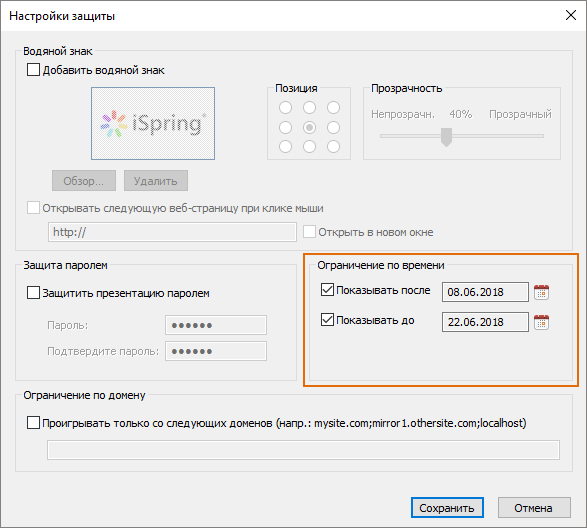Select bottom-right watermark position radio button
The image size is (587, 528).
pos(333,146)
